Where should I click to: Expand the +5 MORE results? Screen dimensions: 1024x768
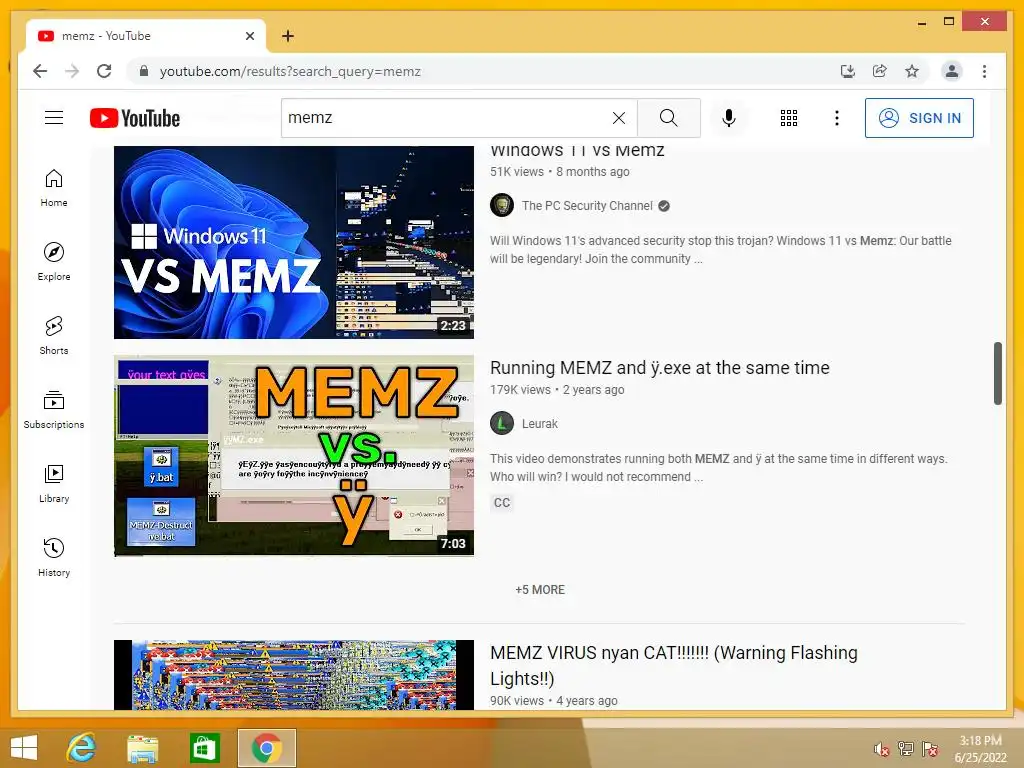(x=539, y=590)
